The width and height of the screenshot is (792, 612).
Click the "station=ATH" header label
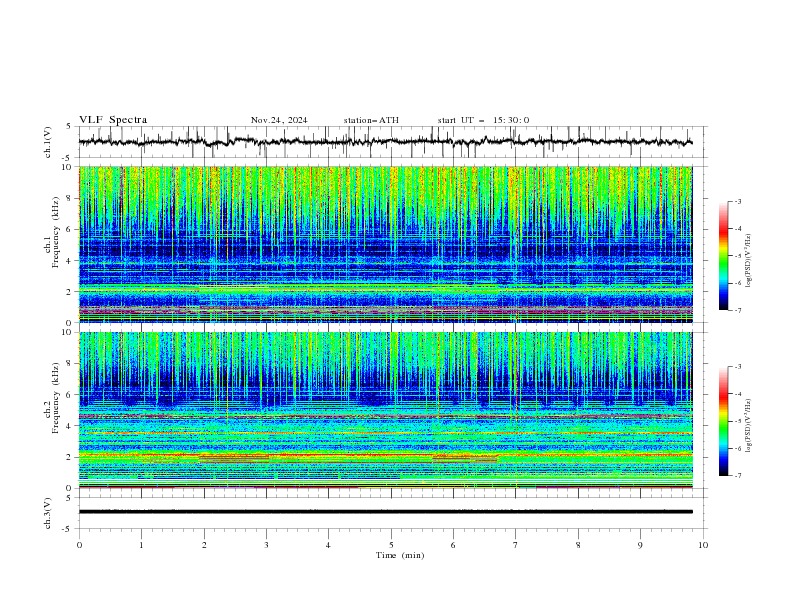pyautogui.click(x=371, y=120)
